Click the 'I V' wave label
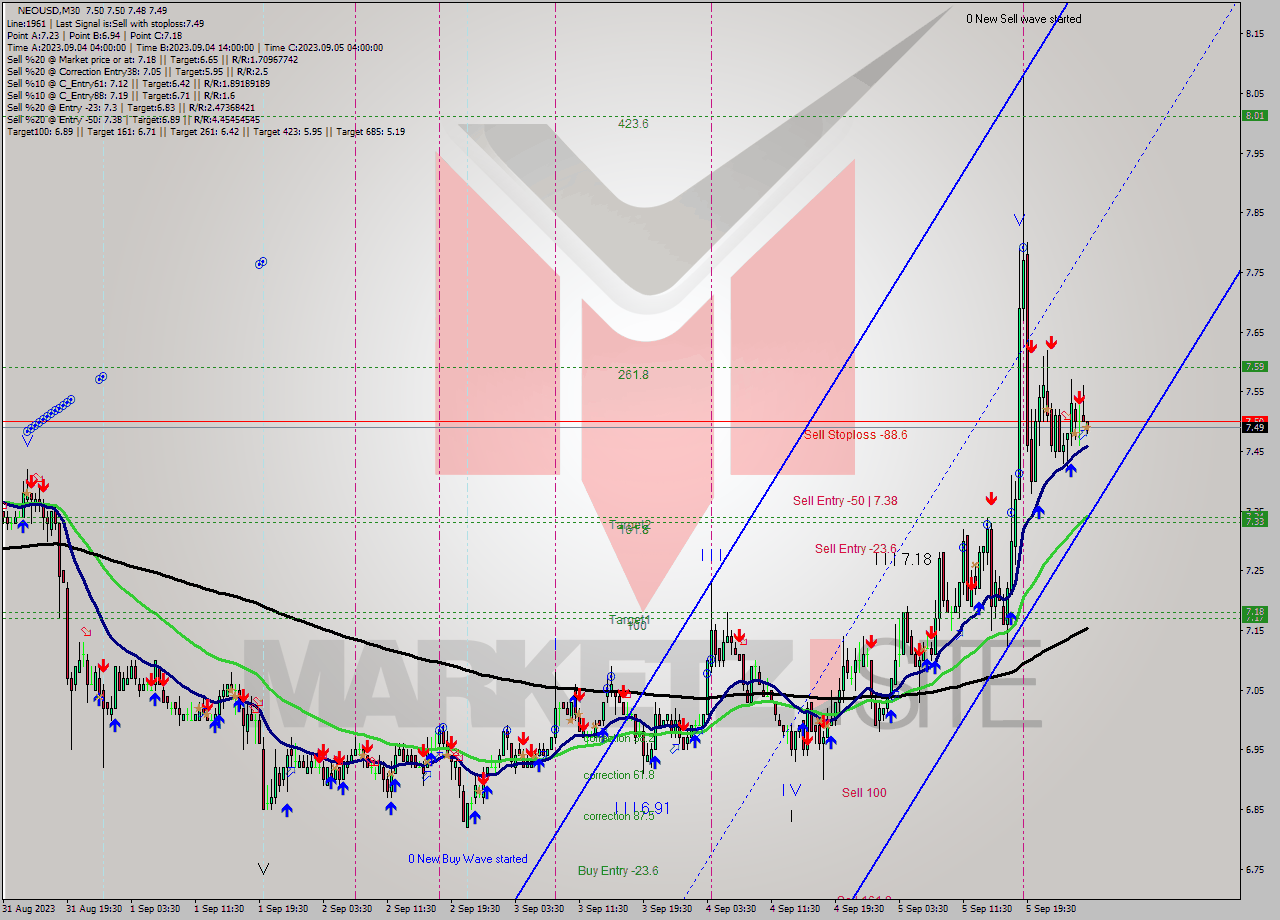The width and height of the screenshot is (1280, 920). tap(791, 790)
